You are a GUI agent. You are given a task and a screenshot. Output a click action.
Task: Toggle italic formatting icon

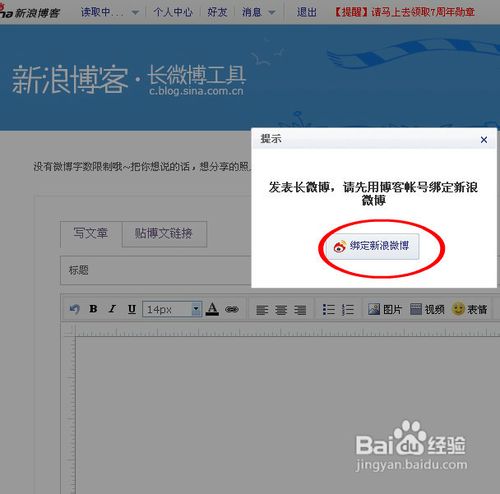coord(112,309)
